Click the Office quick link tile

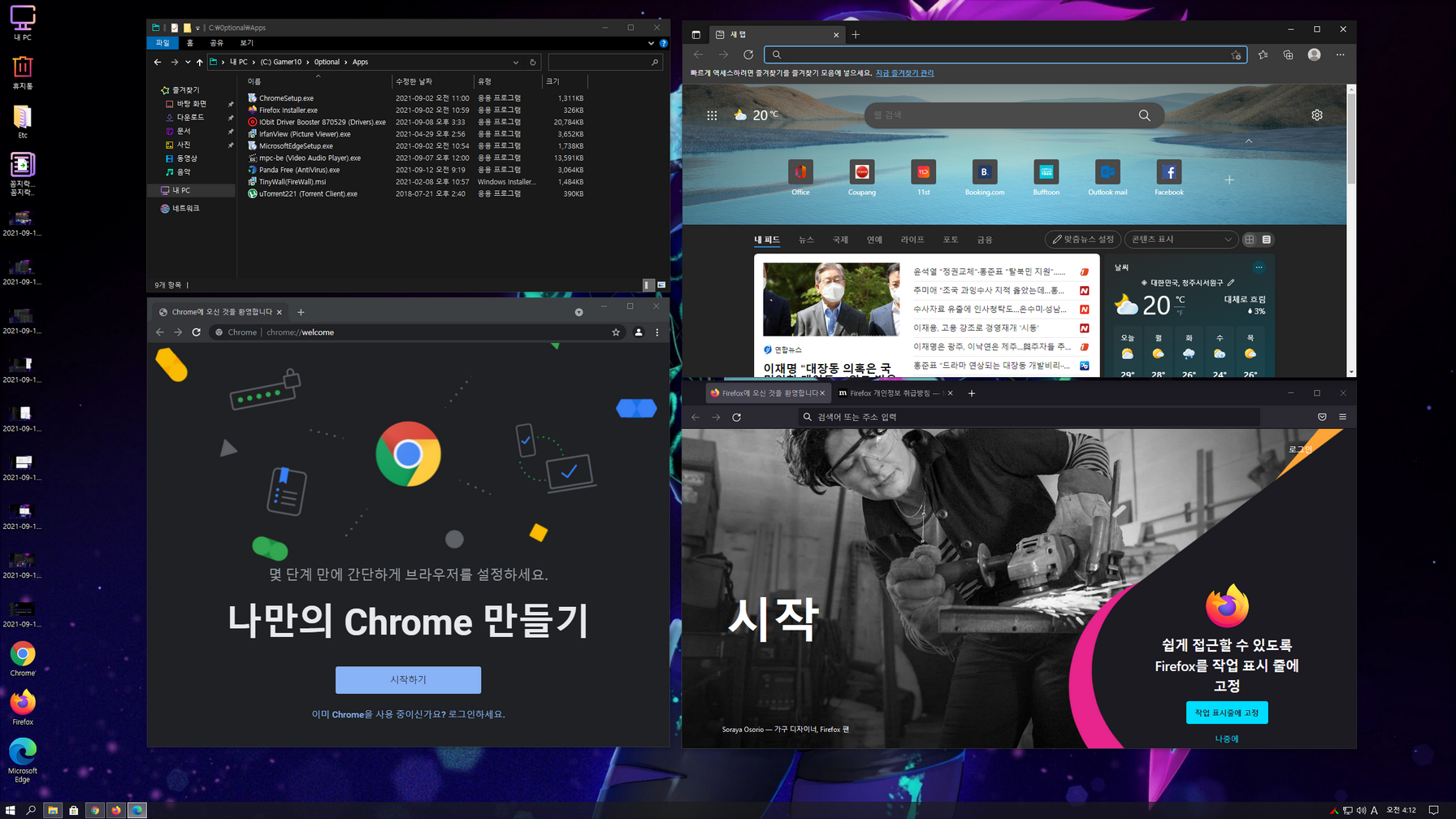pyautogui.click(x=800, y=178)
